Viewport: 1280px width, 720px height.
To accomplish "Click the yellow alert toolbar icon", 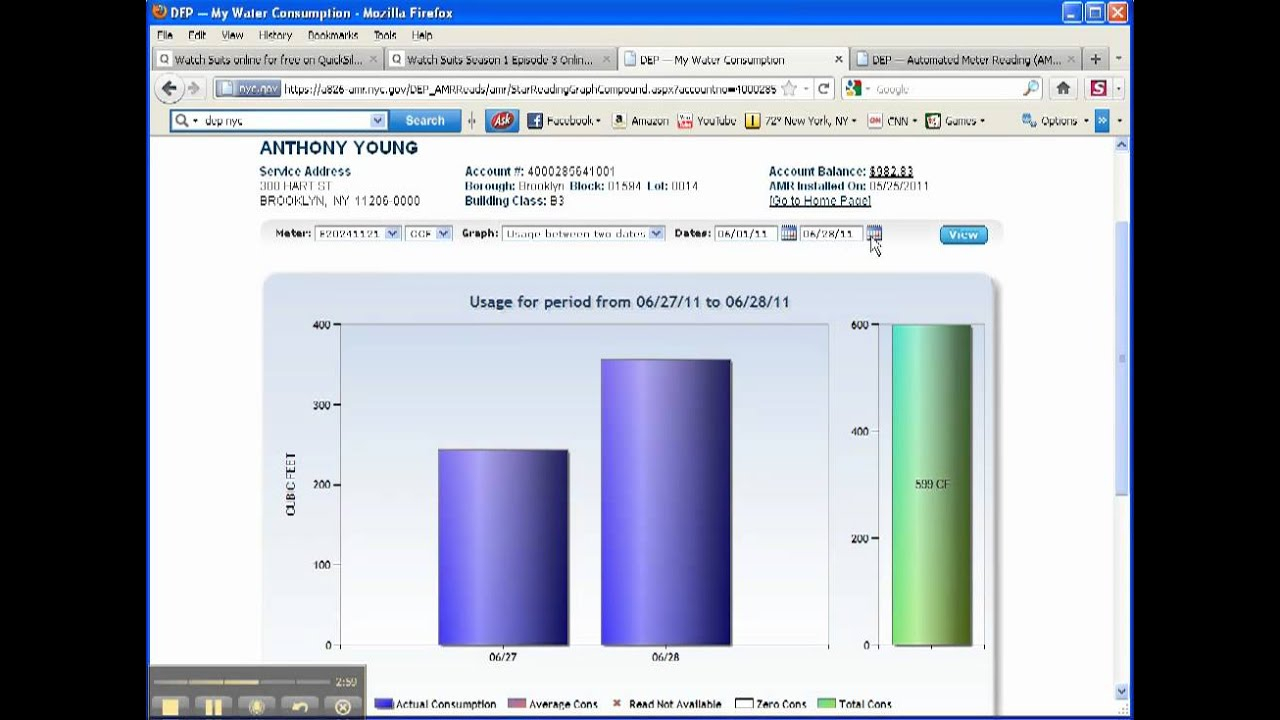I will point(752,121).
